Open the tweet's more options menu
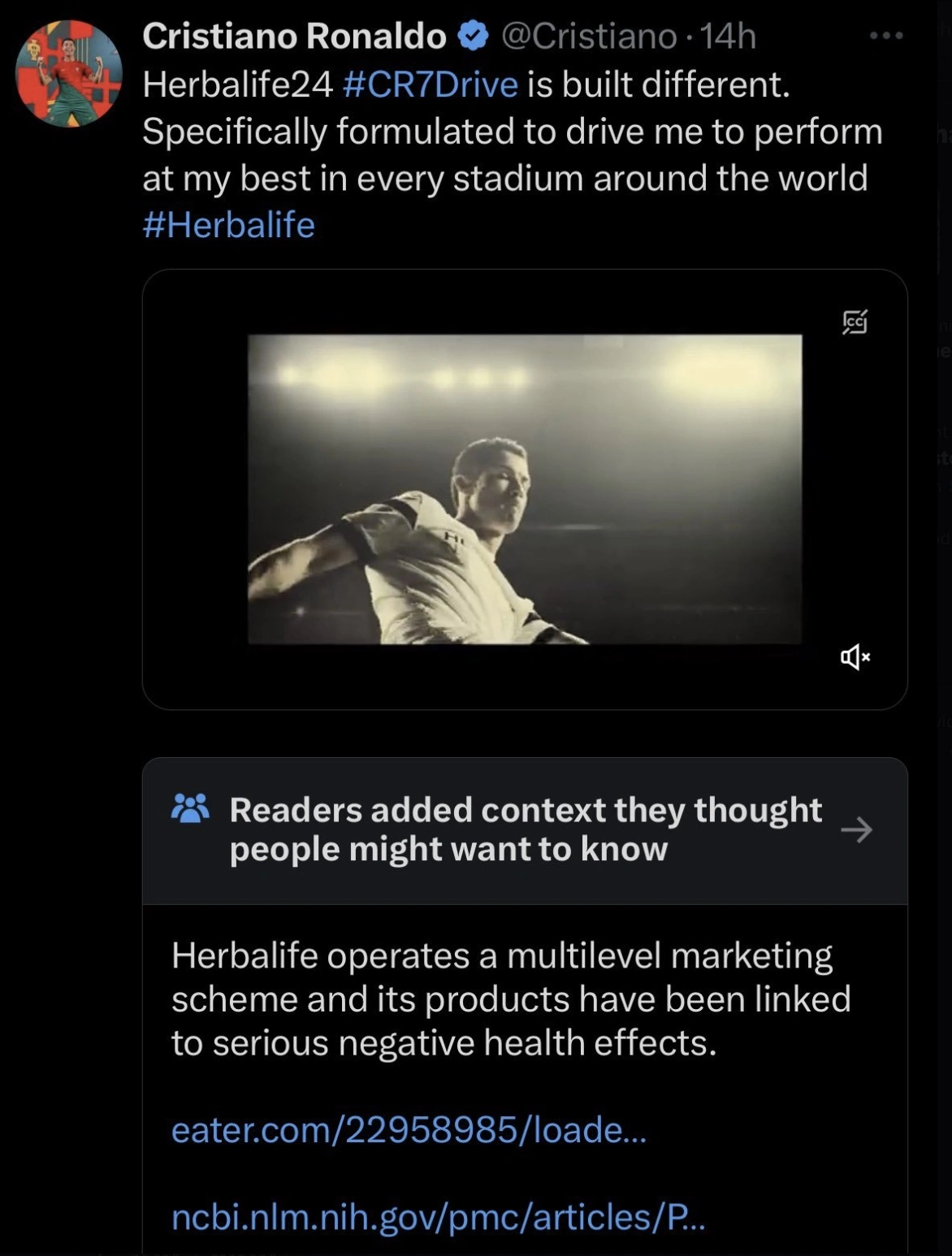 point(885,36)
